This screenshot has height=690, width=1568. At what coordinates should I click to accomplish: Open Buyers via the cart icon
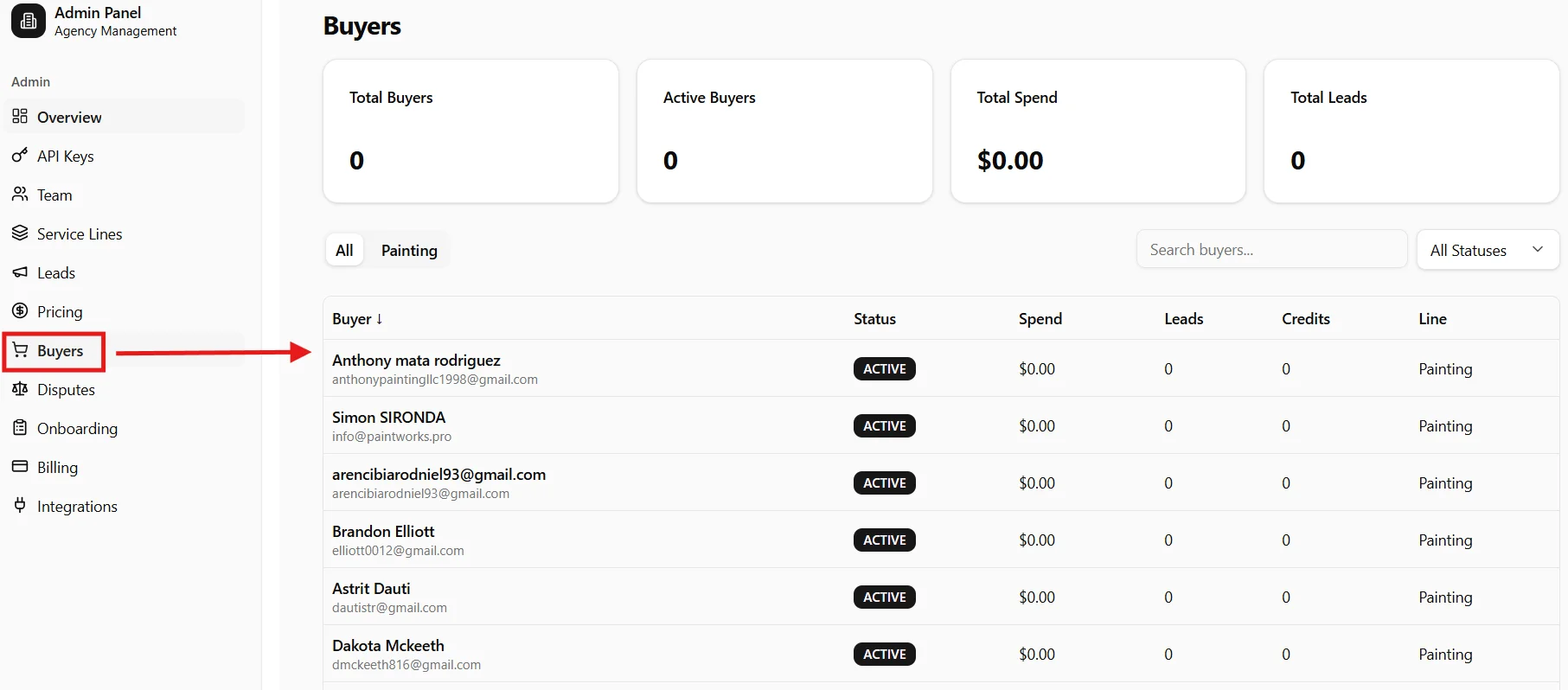pos(20,351)
